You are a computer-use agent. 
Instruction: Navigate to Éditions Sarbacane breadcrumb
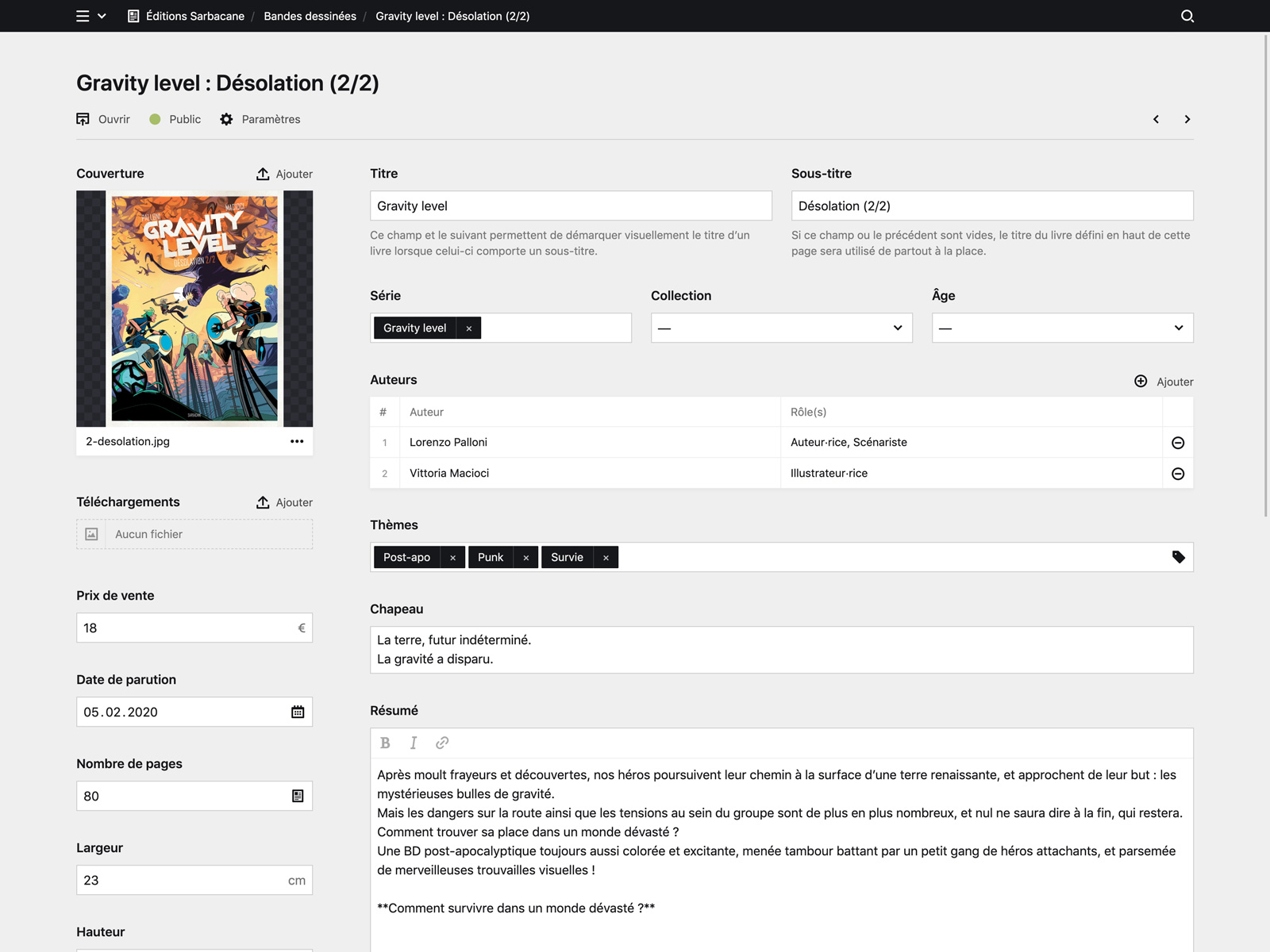click(x=194, y=16)
